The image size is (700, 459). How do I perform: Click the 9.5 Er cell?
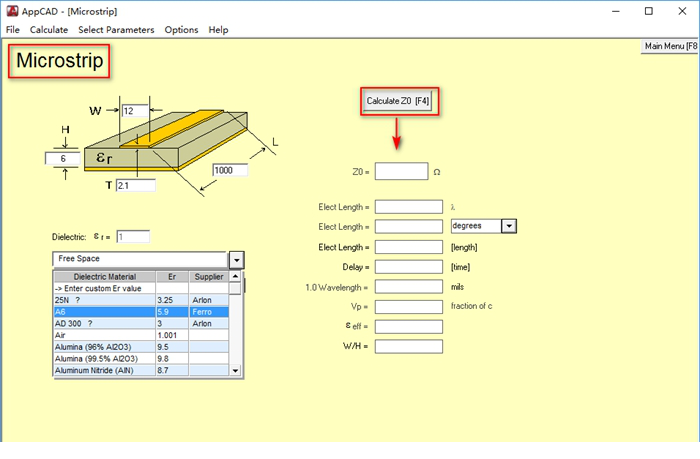coord(172,347)
